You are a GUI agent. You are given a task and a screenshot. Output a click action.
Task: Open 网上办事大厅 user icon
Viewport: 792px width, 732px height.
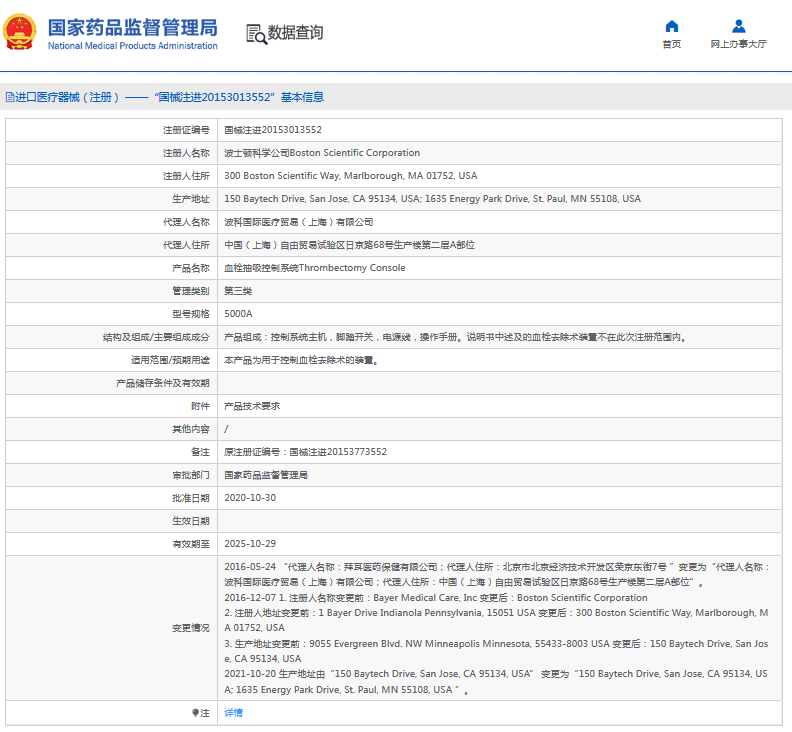pos(738,26)
